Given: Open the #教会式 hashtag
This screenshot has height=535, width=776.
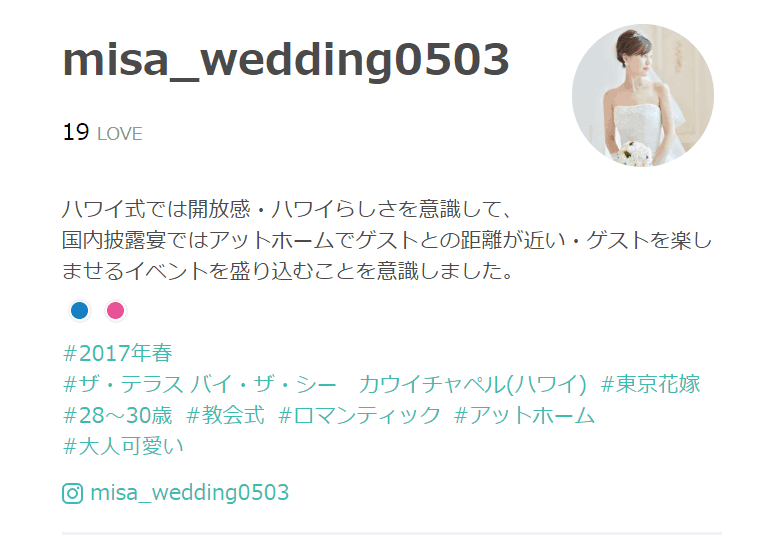Looking at the screenshot, I should pyautogui.click(x=225, y=416).
